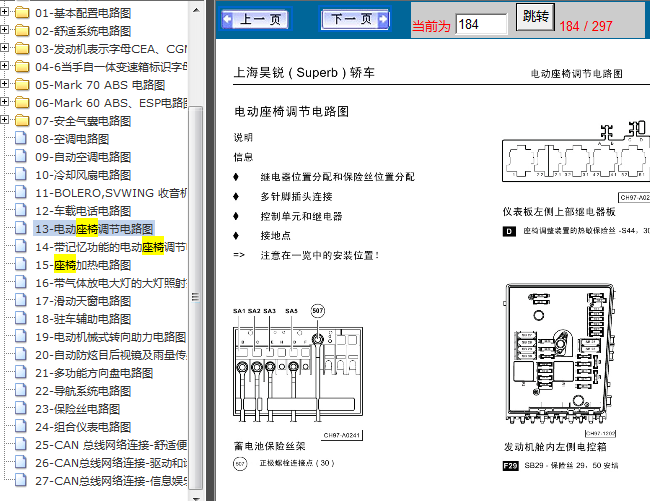Screen dimensions: 650x501
Task: Open 18-驻车辅助电路图 document
Action: click(83, 319)
